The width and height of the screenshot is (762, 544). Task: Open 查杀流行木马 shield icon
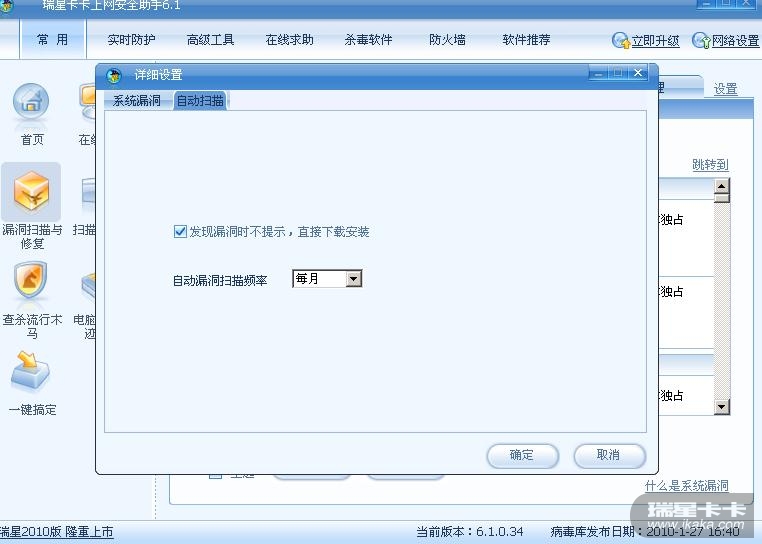point(31,281)
